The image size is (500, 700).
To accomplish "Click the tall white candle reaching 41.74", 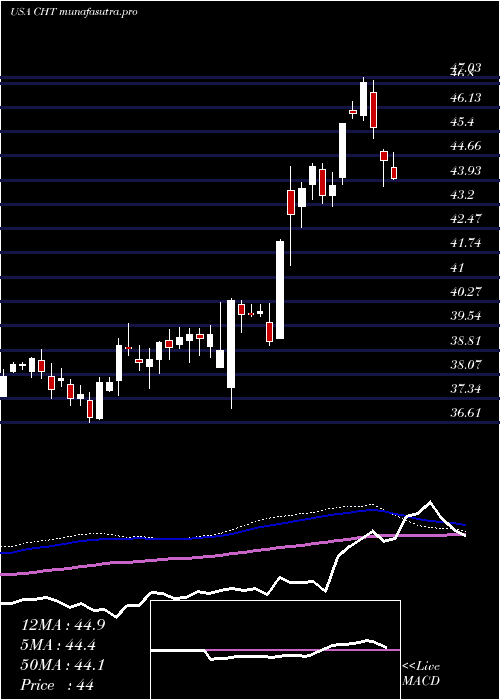I will pos(280,290).
